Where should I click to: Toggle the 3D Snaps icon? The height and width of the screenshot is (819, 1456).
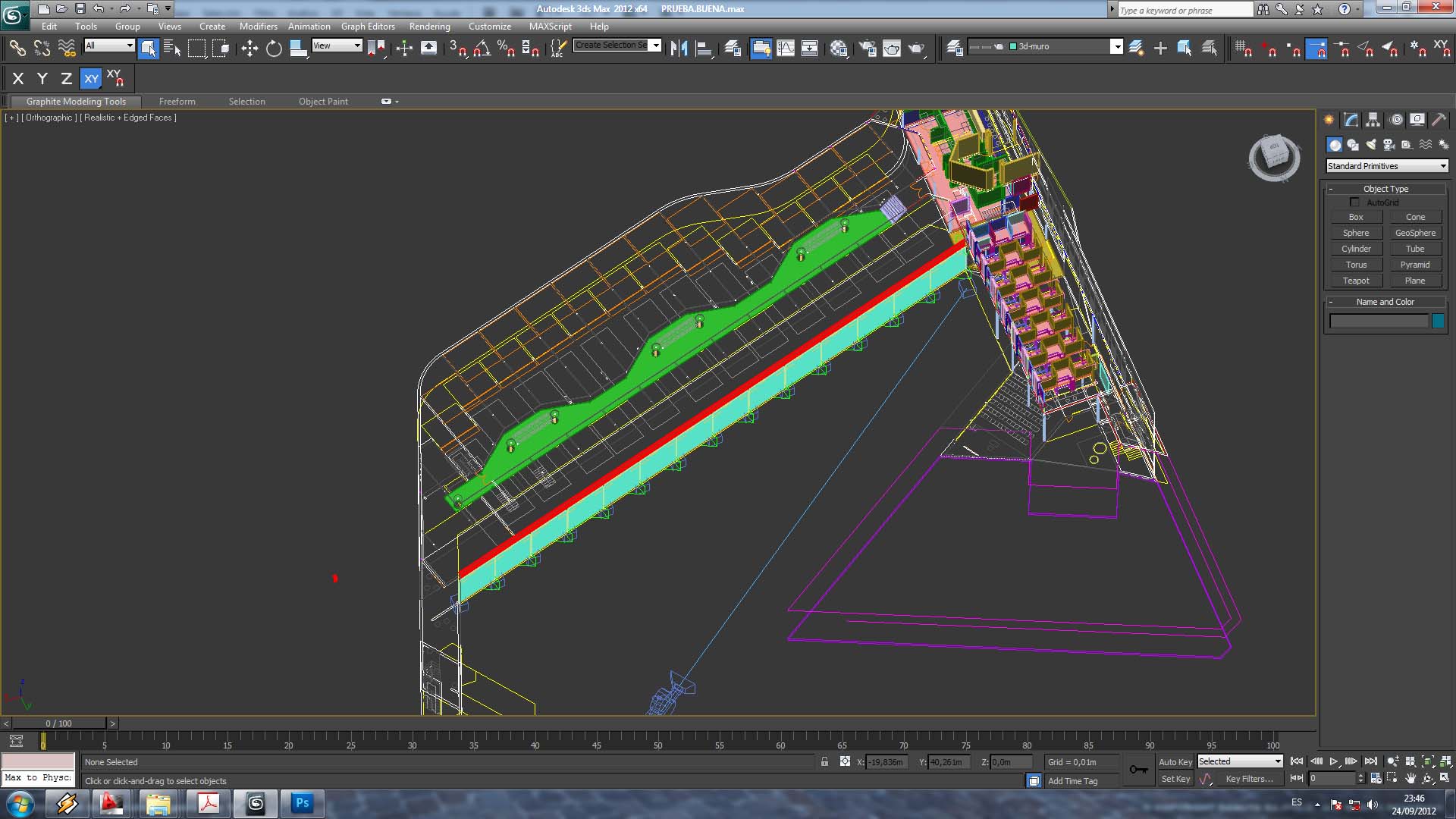point(457,49)
